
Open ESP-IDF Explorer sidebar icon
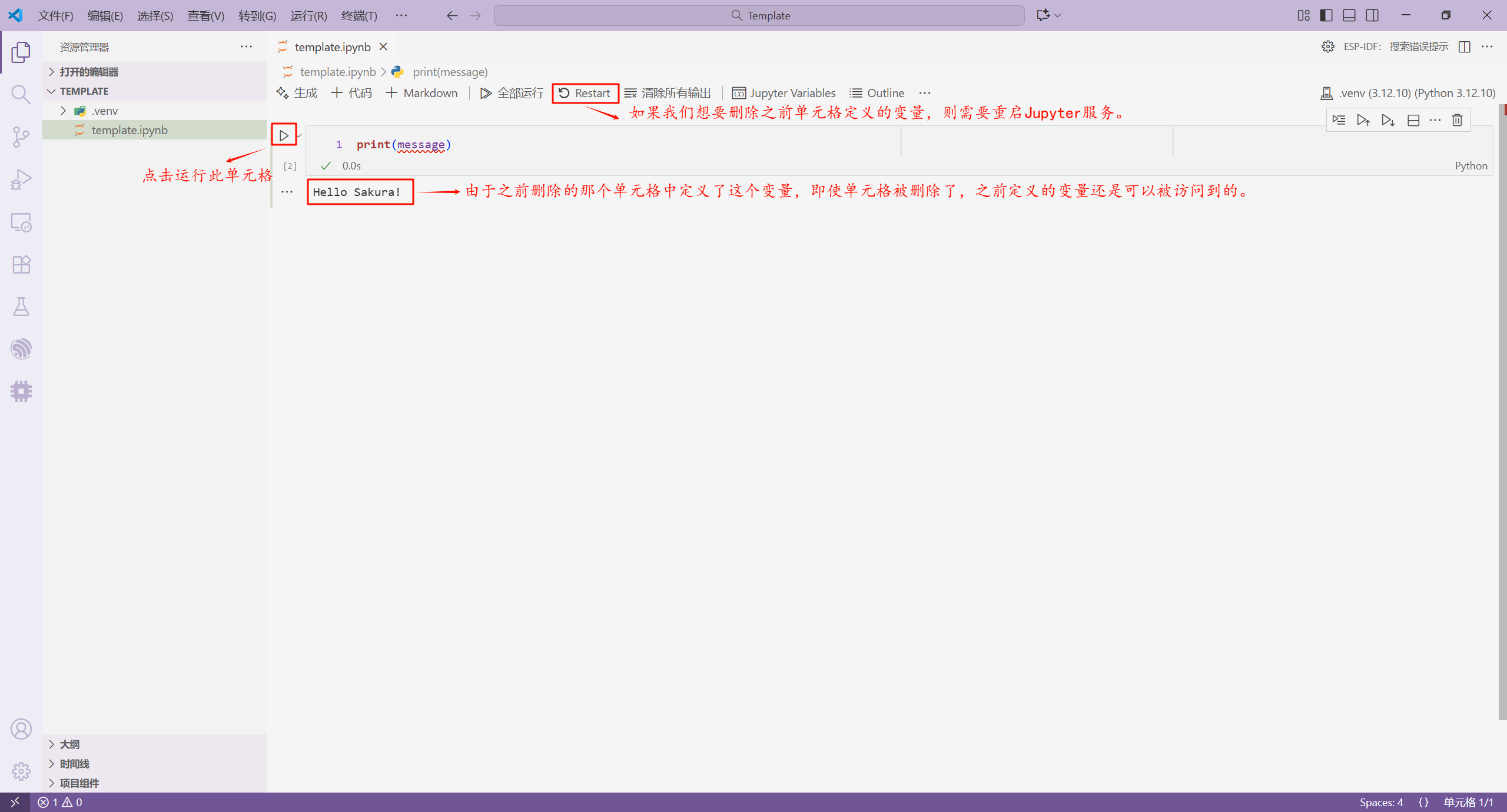click(x=21, y=349)
